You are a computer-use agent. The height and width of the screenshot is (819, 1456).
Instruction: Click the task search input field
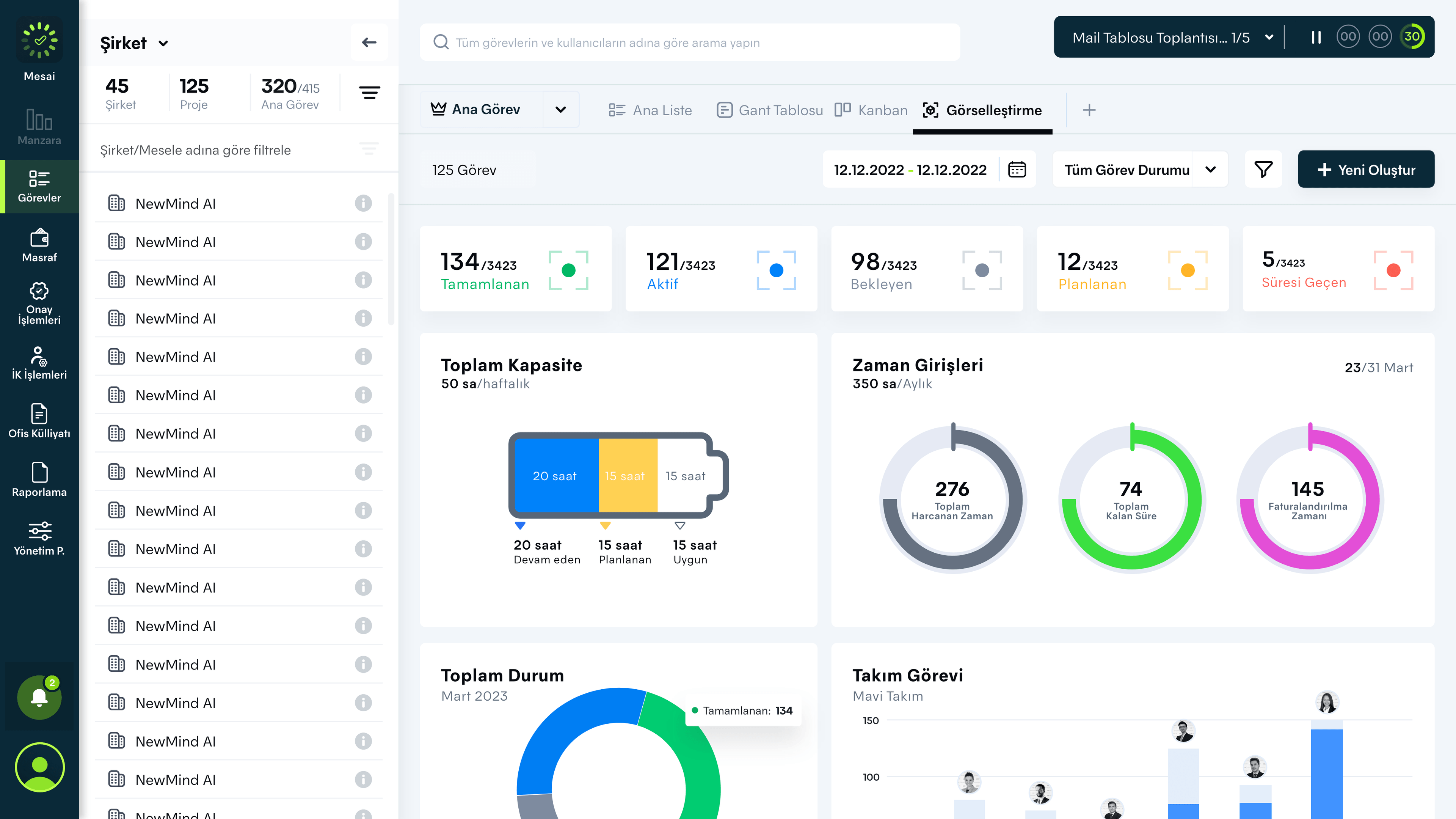(690, 42)
